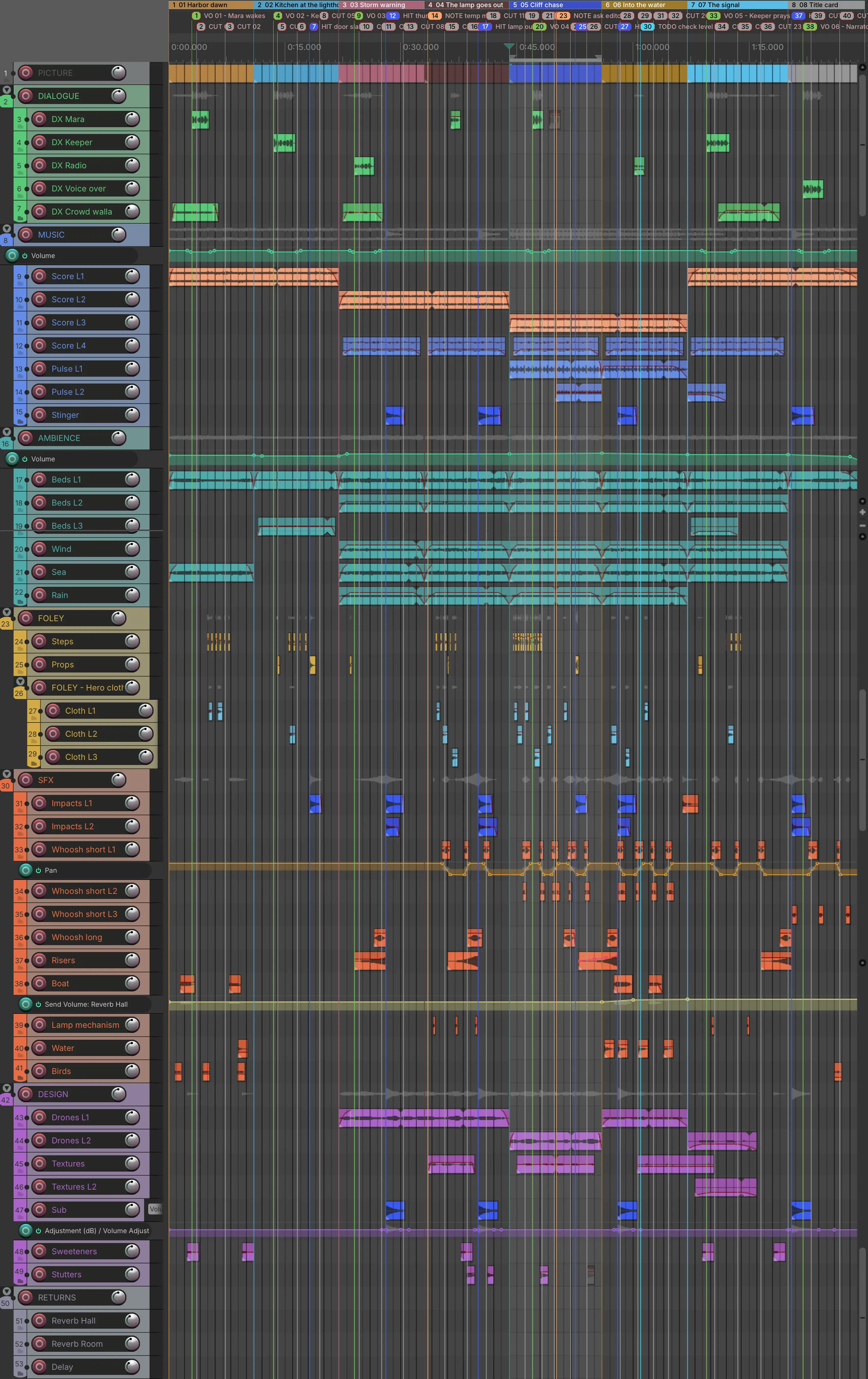The width and height of the screenshot is (868, 1379).
Task: Select the 05 Cliff chase region
Action: 555,4
